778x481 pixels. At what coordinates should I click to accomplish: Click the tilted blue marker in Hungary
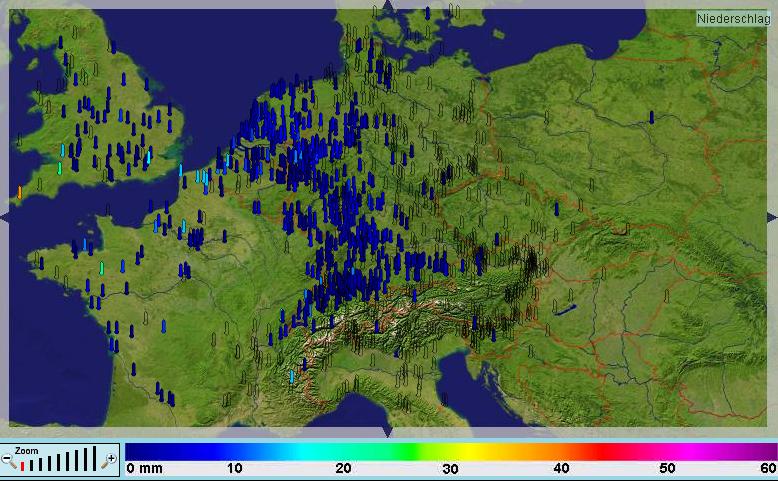click(566, 309)
